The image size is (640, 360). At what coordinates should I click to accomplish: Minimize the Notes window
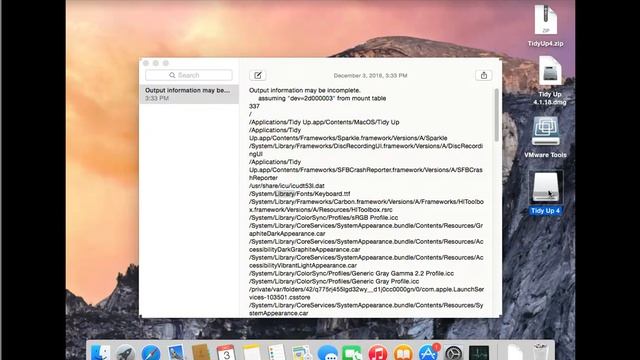156,63
